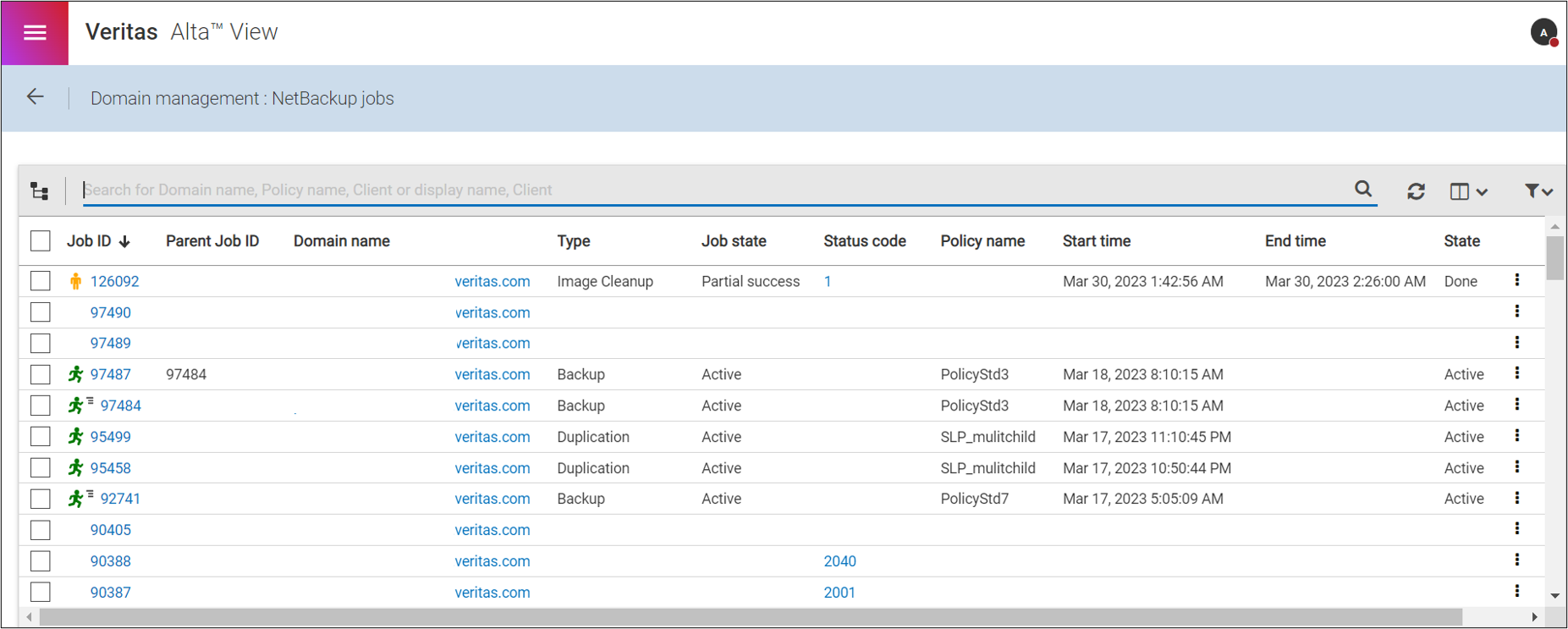The image size is (1568, 629).
Task: Open actions menu for job 97487
Action: point(1517,373)
